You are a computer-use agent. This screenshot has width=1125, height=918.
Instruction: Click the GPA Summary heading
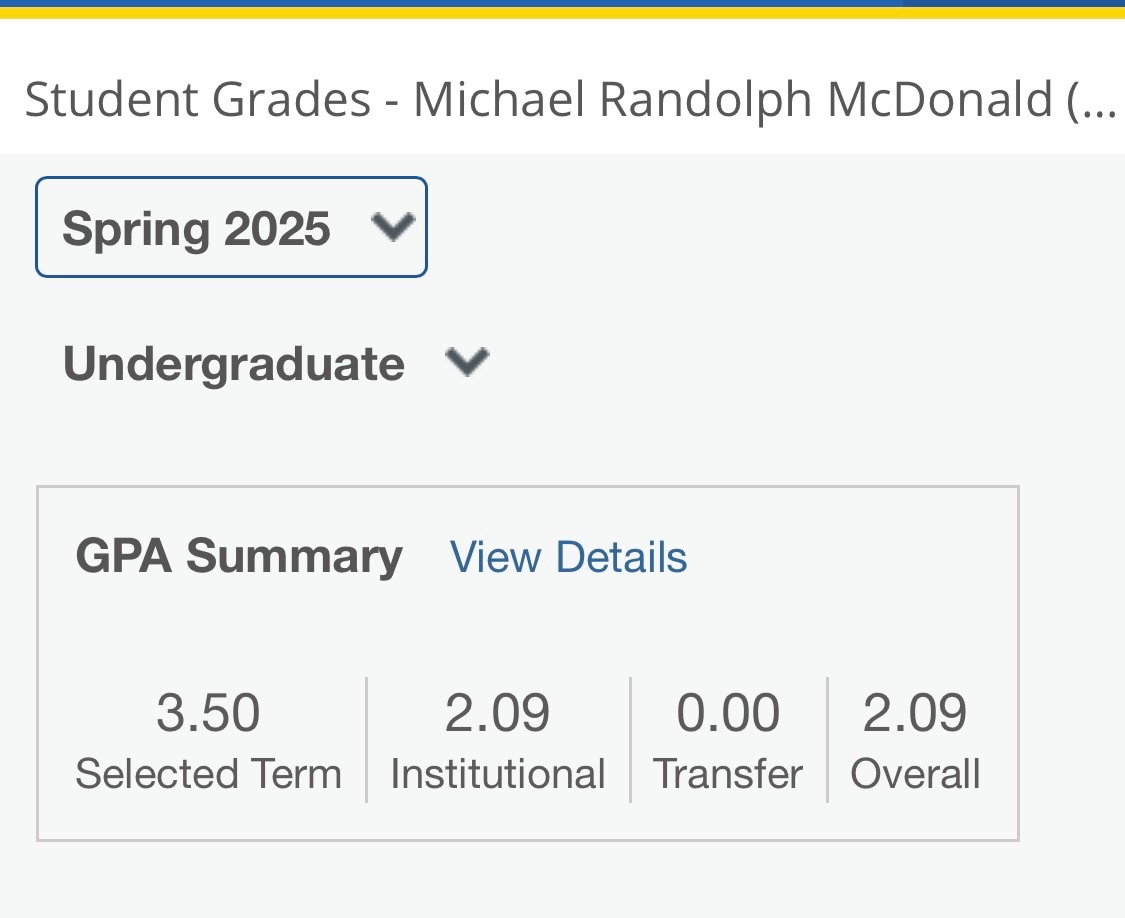[239, 556]
